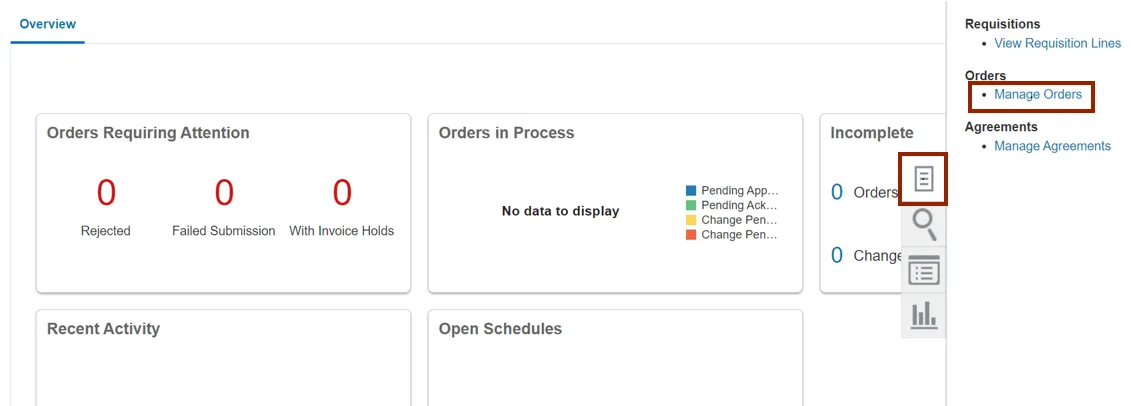Click the yellow Change Pen legend swatch
1131x406 pixels.
tap(691, 220)
